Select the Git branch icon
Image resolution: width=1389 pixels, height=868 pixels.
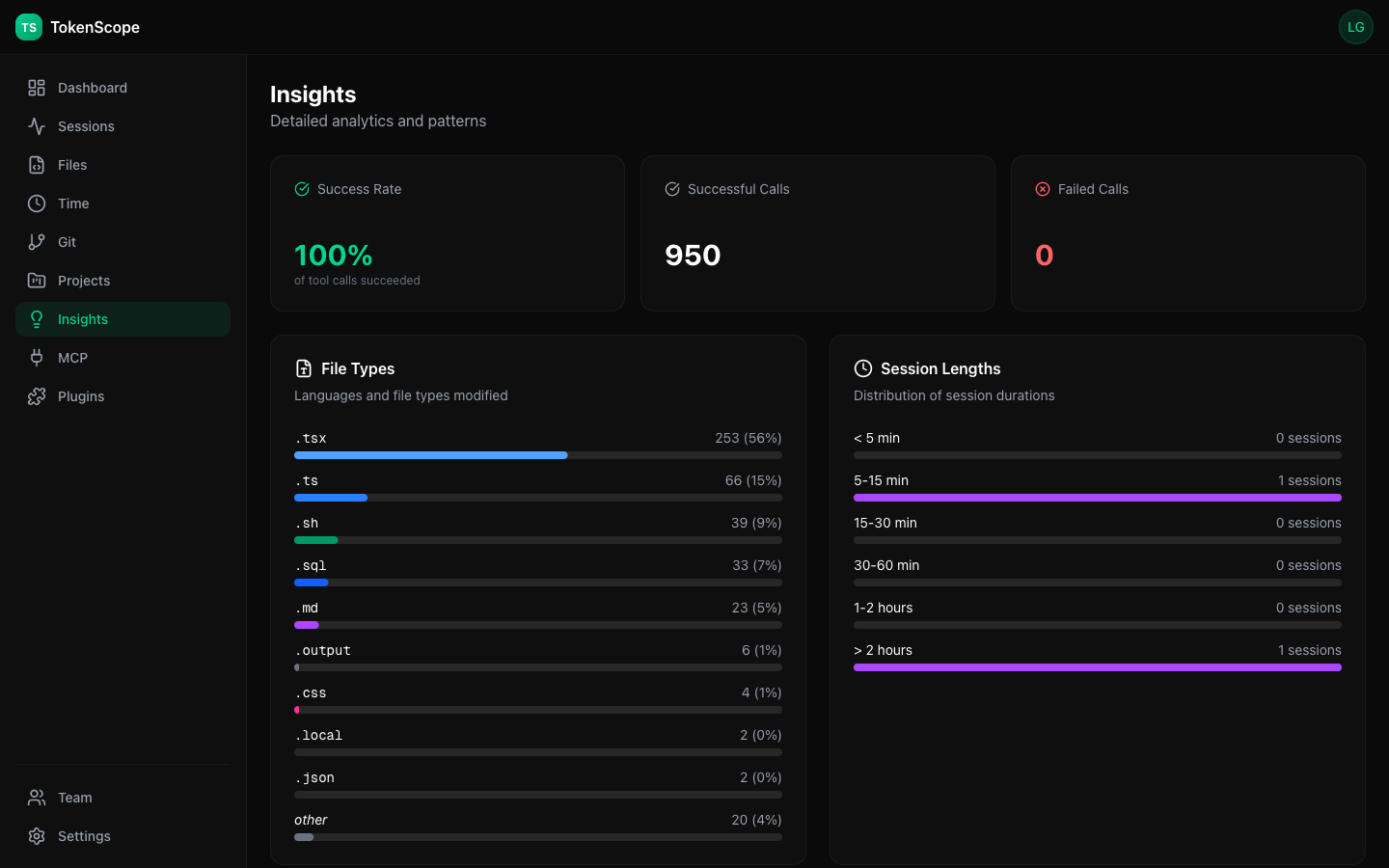(x=37, y=242)
